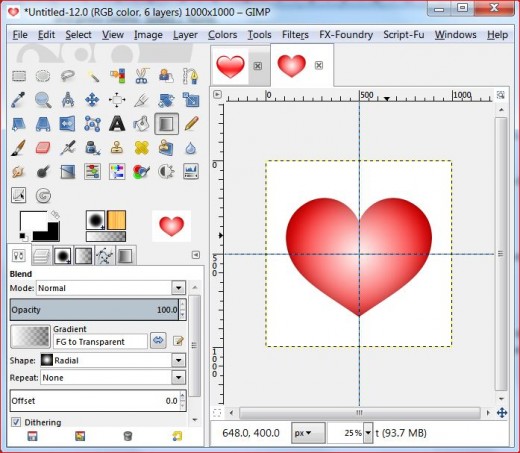Toggle quick mask at canvas corner
The width and height of the screenshot is (520, 453).
pos(217,413)
